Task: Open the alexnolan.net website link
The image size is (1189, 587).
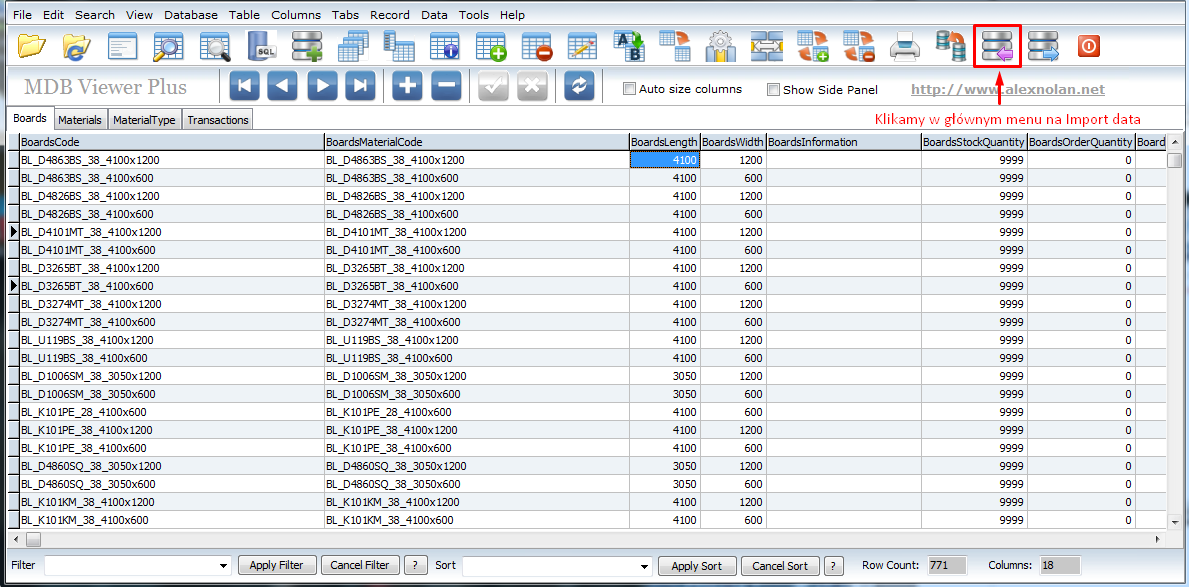Action: click(x=1008, y=89)
